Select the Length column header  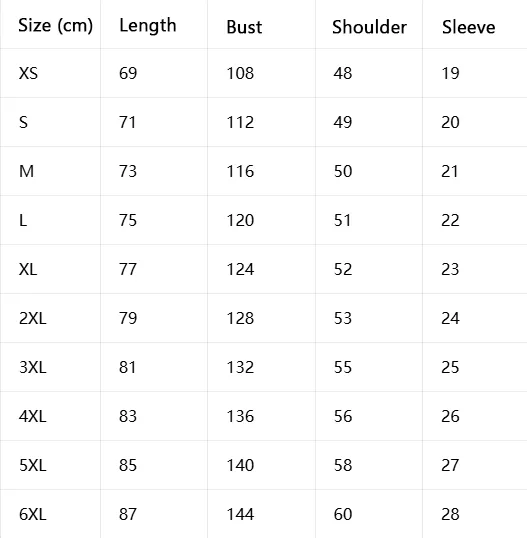pos(148,26)
